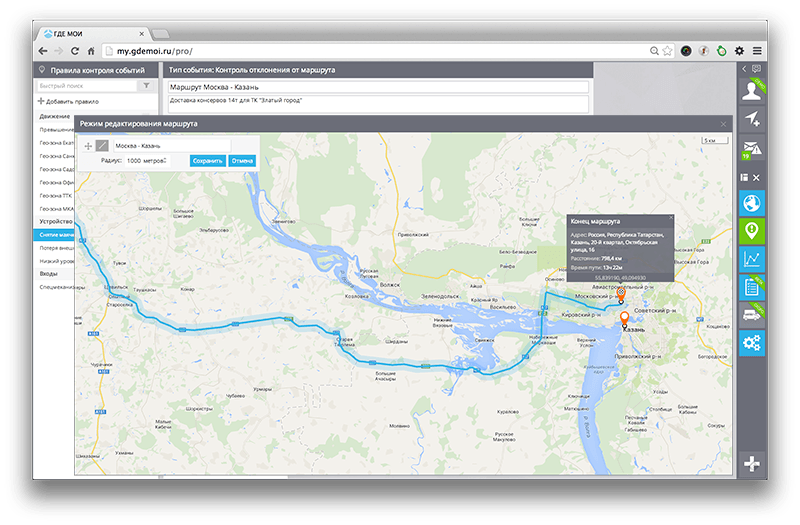Cancel route editing with Отмена button

242,161
